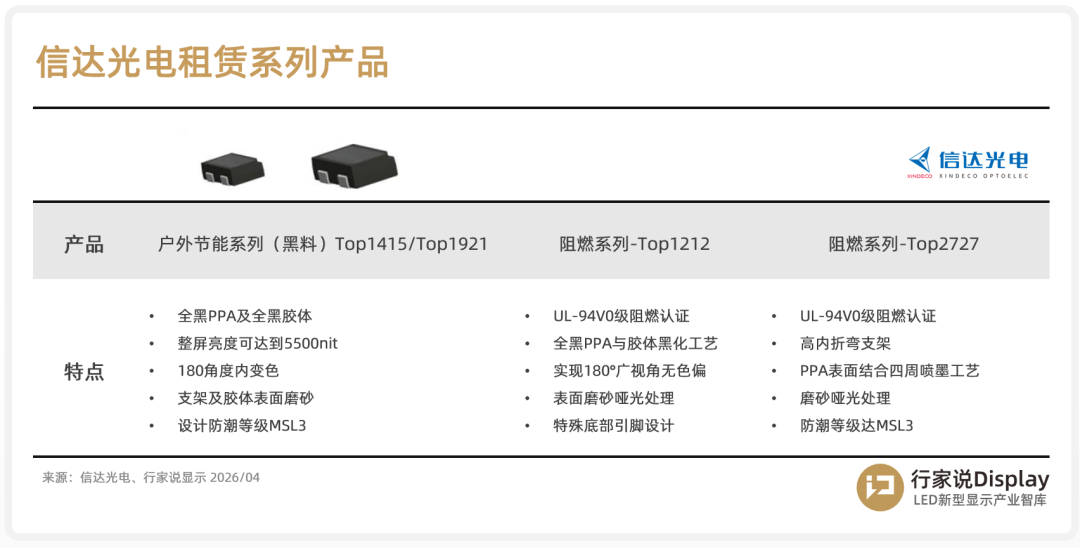This screenshot has width=1080, height=548.
Task: Click the PPA表面结合四周喷墨工艺 bullet
Action: pyautogui.click(x=889, y=370)
